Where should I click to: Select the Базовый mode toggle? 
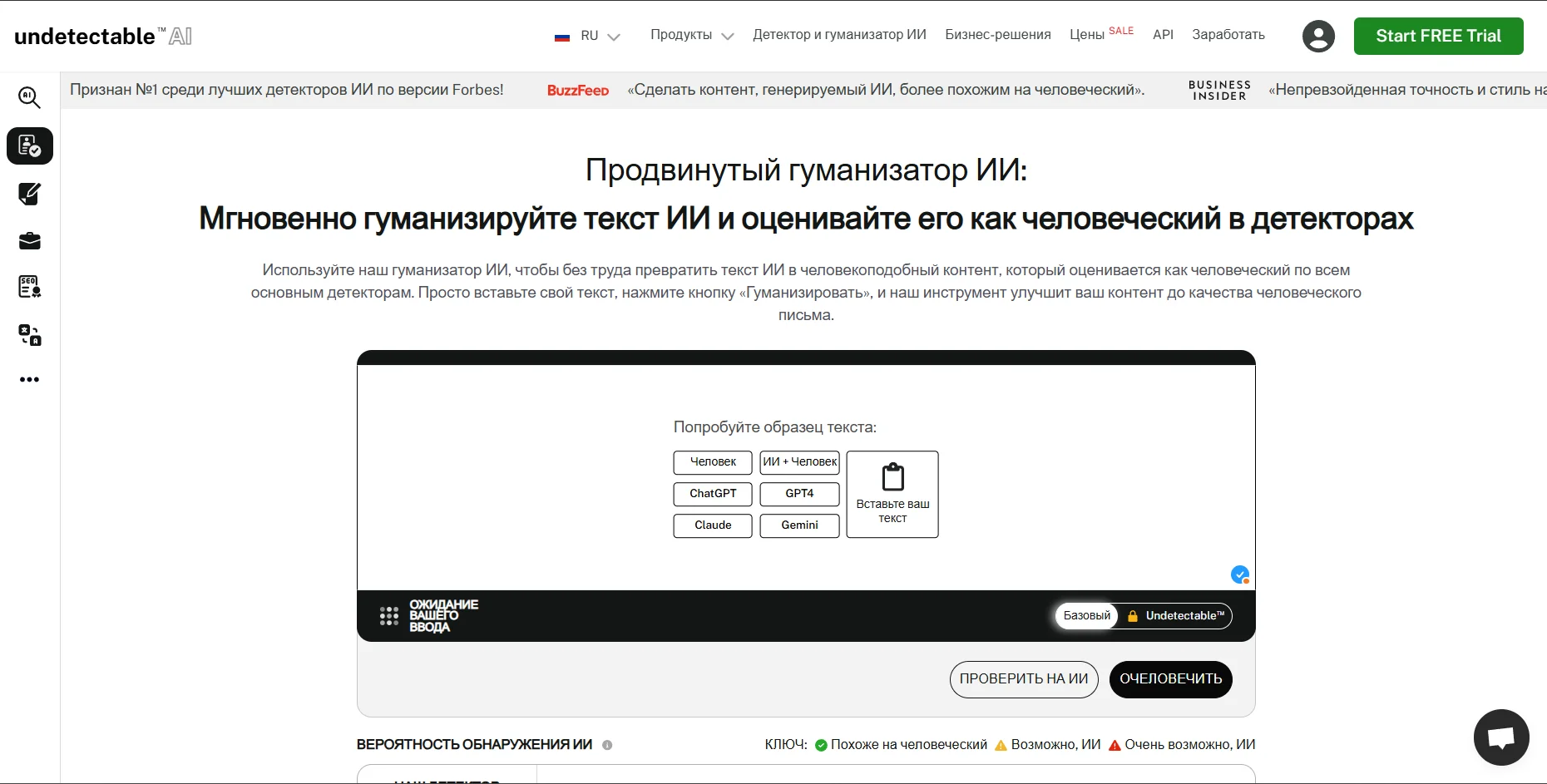tap(1086, 616)
